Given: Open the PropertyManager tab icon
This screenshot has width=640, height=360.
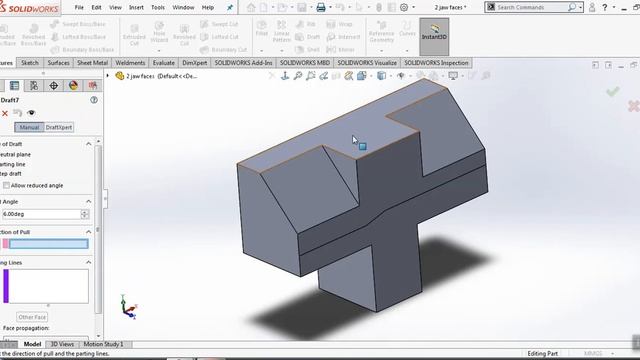Looking at the screenshot, I should click(x=14, y=85).
